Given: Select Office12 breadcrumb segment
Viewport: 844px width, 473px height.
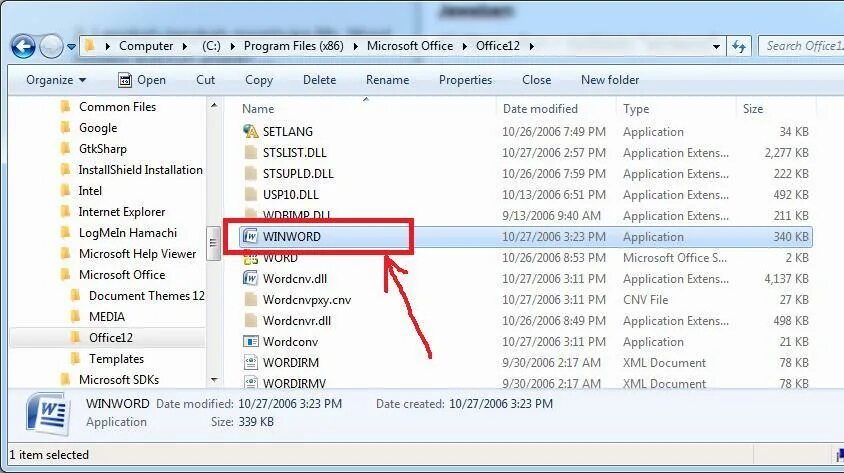Looking at the screenshot, I should (498, 46).
